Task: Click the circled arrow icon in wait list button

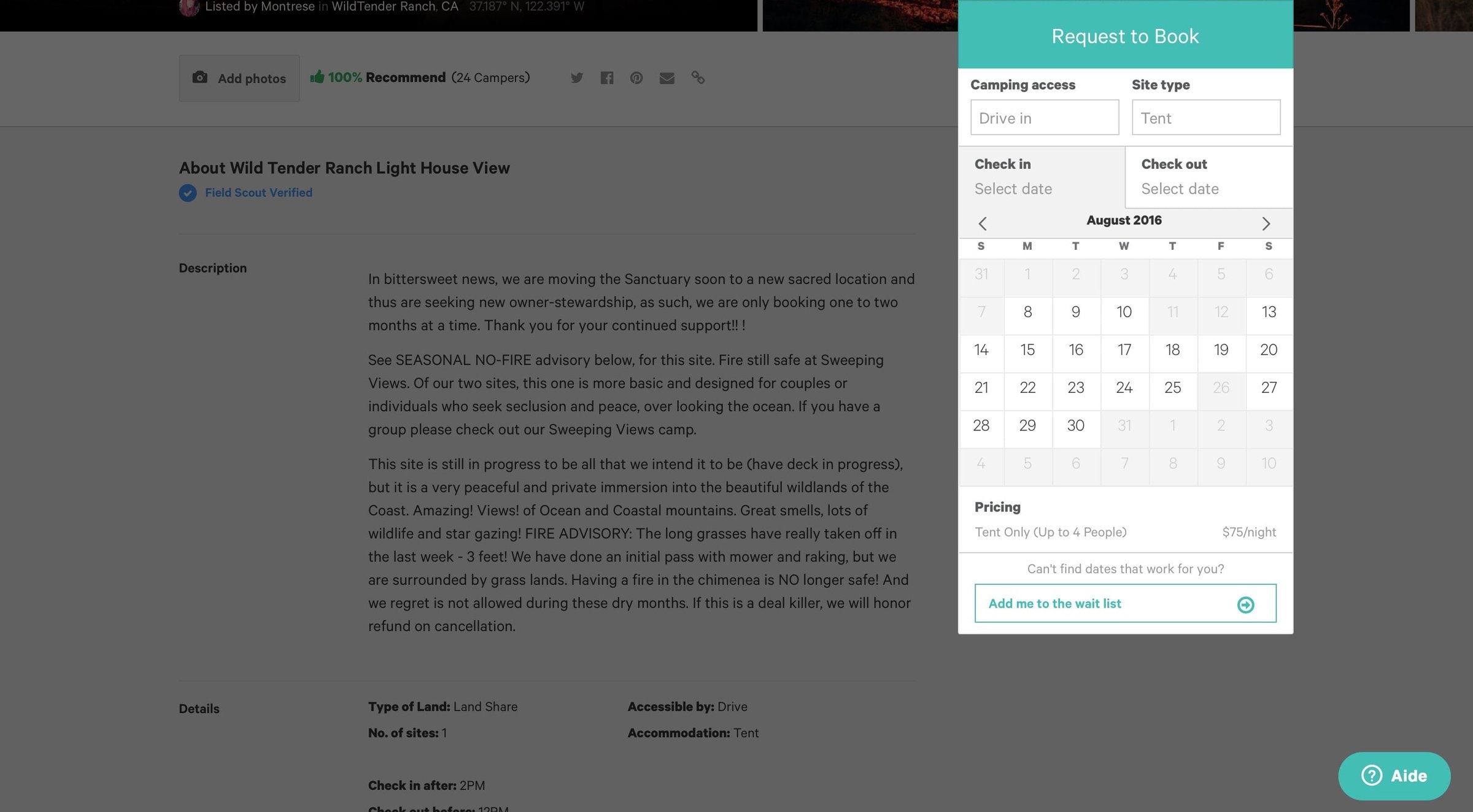Action: [x=1245, y=605]
